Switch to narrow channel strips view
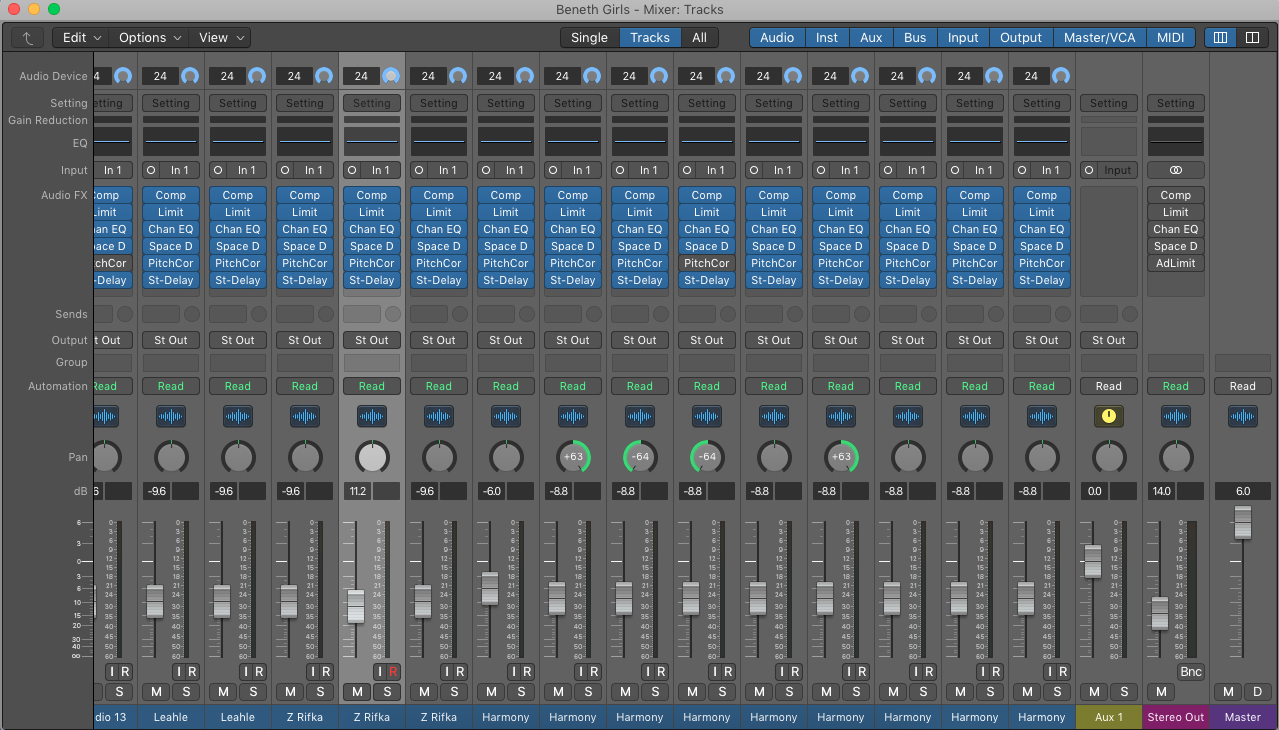This screenshot has width=1279, height=730. tap(1220, 38)
